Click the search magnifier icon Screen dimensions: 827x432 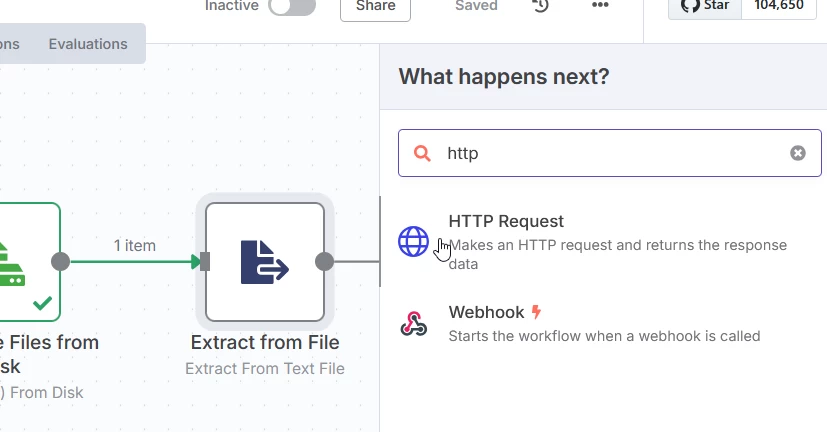click(x=423, y=153)
